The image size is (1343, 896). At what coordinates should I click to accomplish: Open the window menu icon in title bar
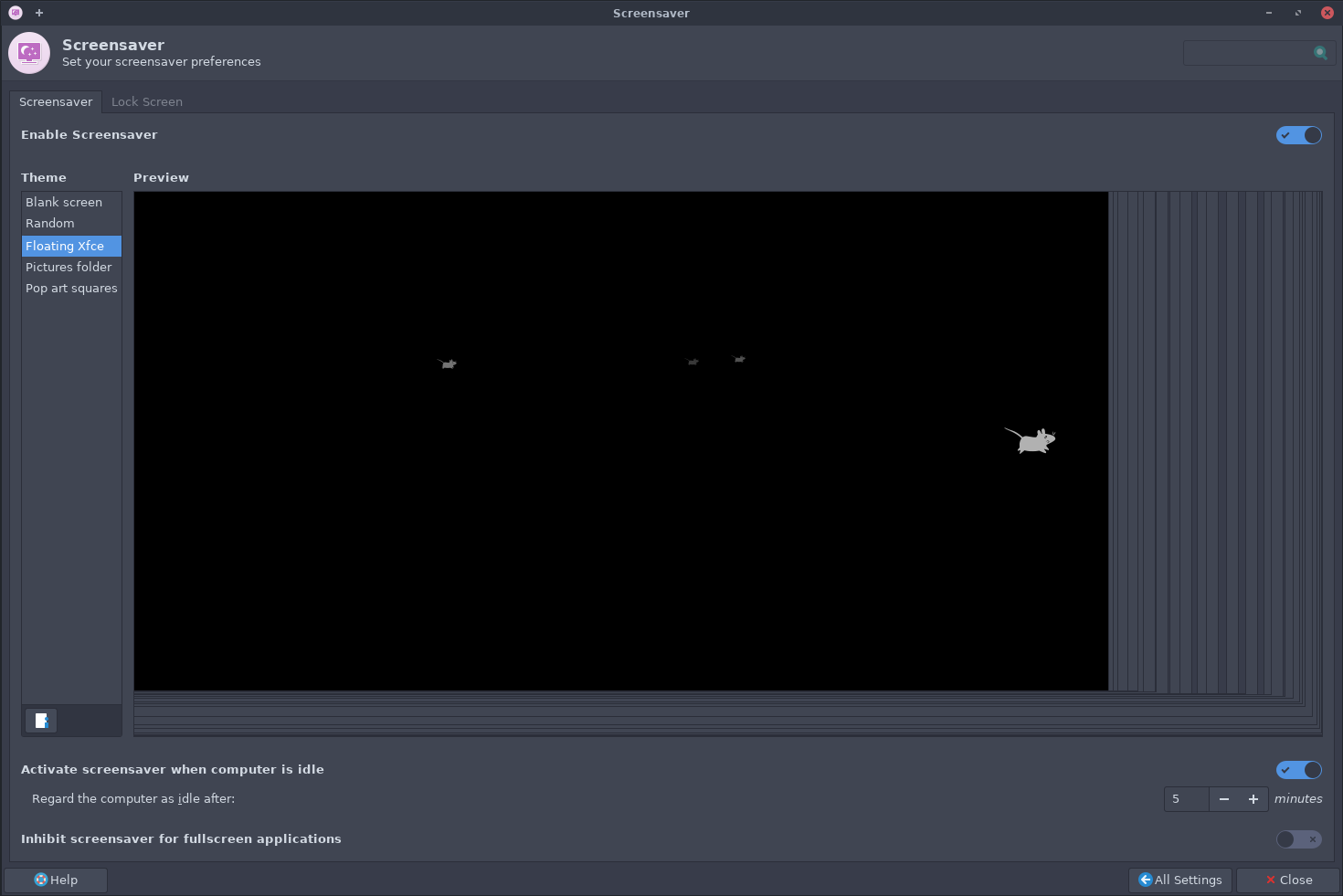16,13
